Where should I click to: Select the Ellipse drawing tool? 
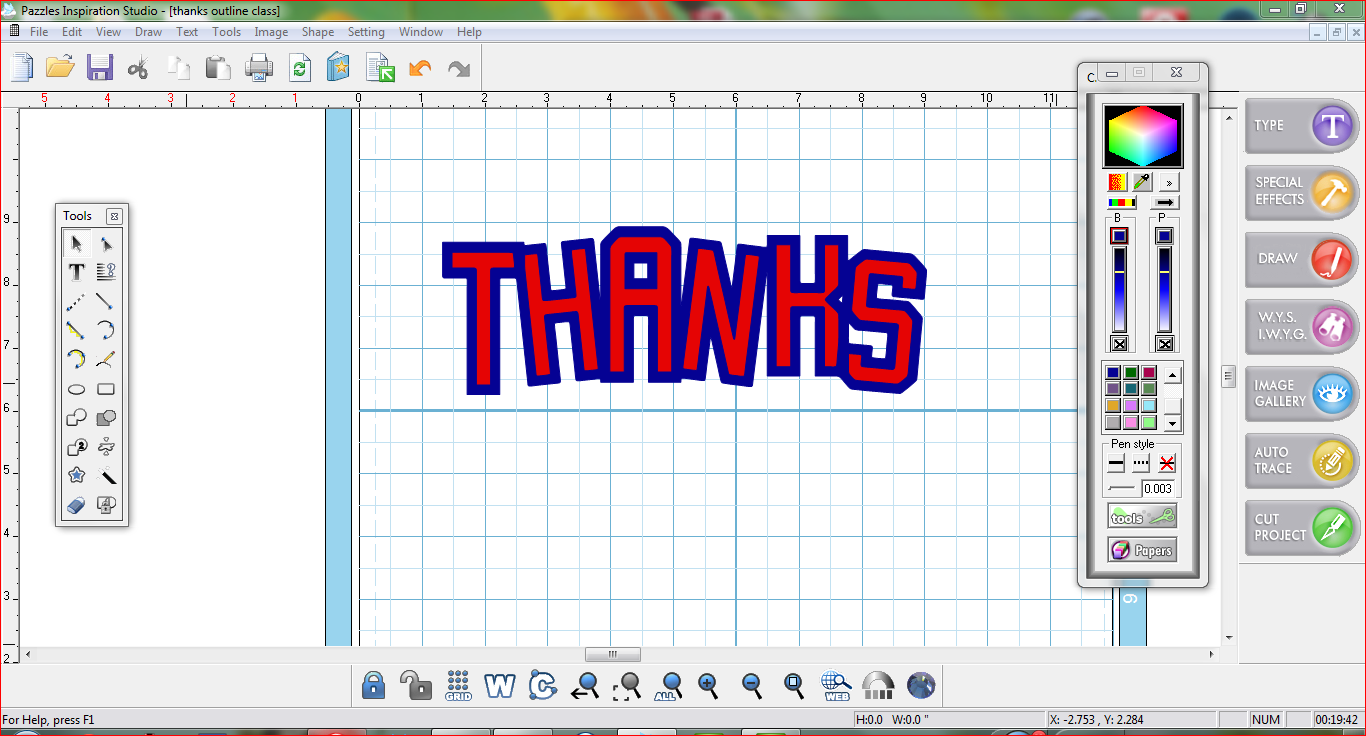pos(77,389)
